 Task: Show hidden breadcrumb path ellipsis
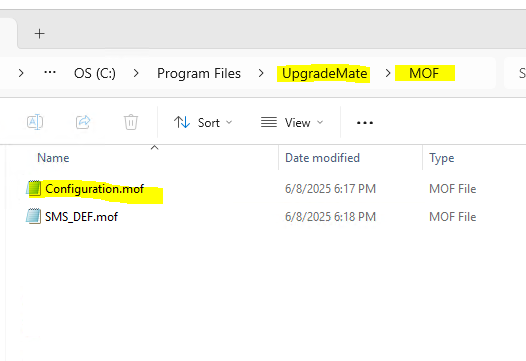[x=50, y=72]
